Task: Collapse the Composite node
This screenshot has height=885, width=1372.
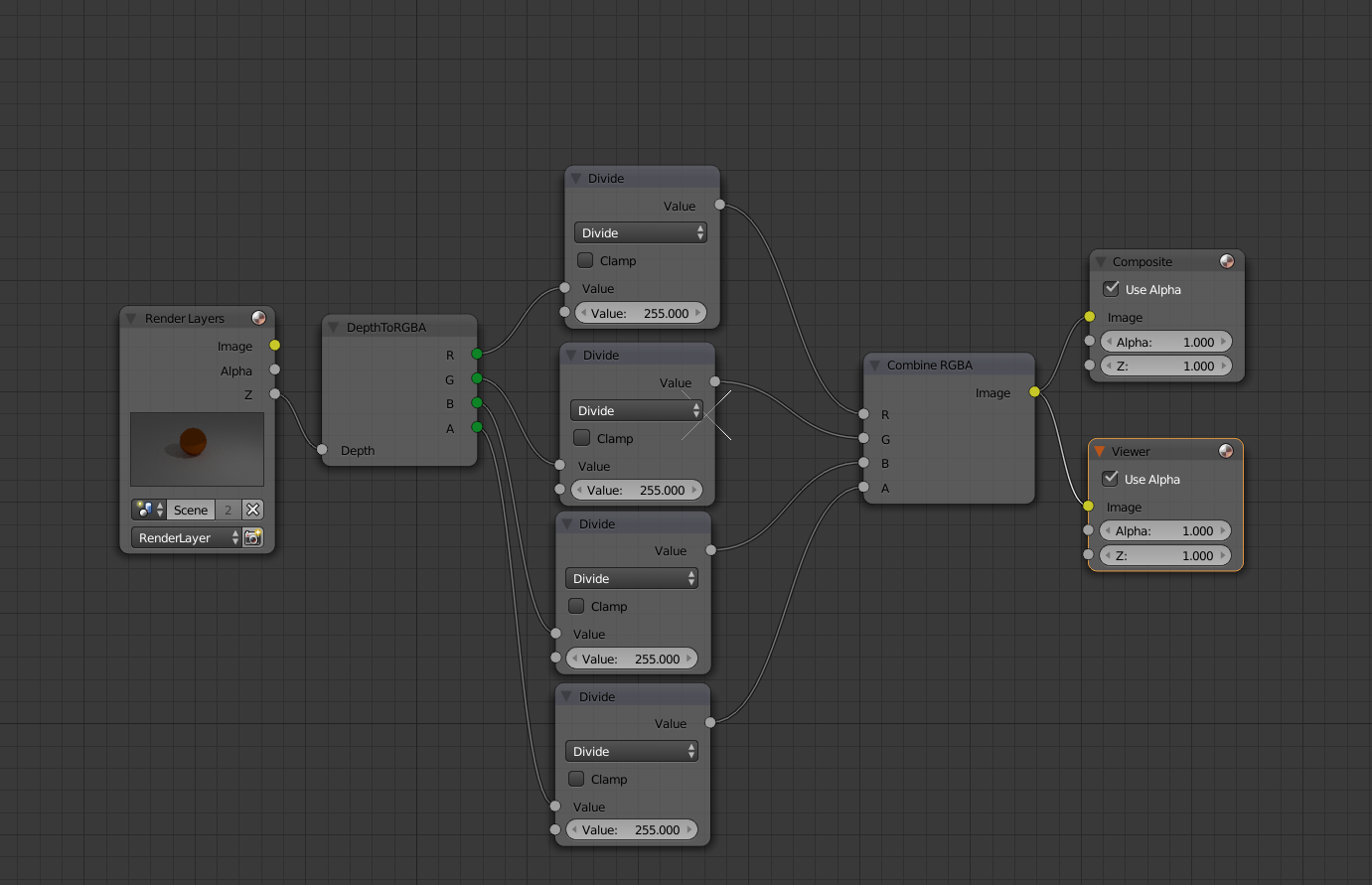Action: click(1100, 262)
